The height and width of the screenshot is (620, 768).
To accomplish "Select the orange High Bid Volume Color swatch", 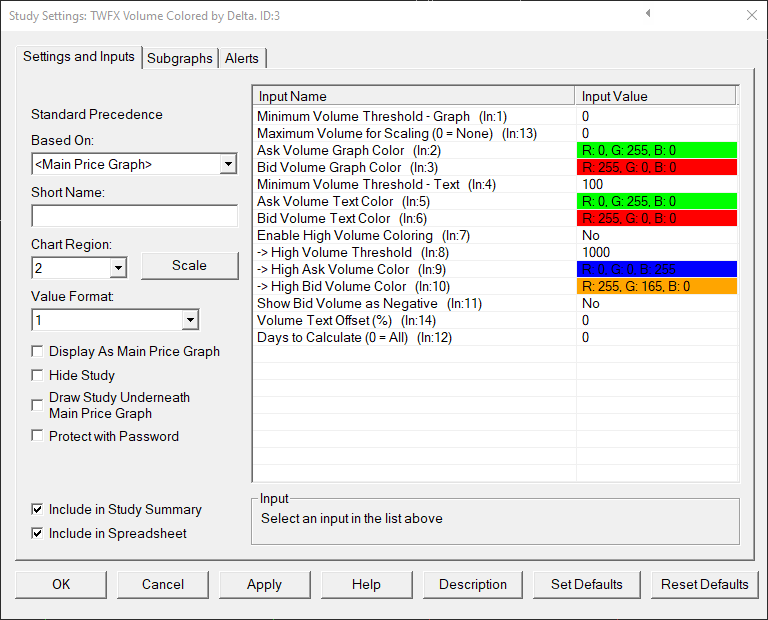I will pos(657,286).
